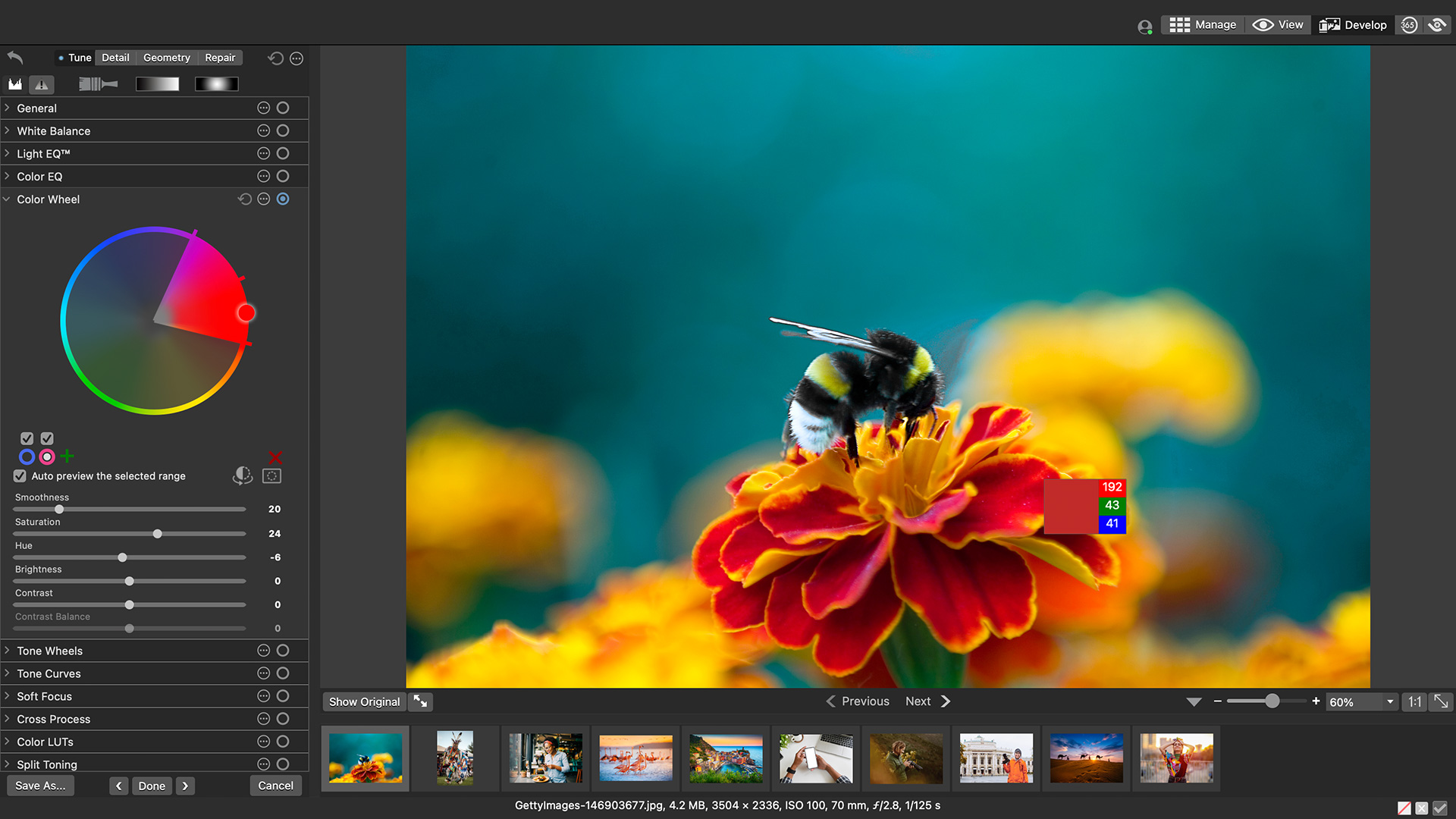The image size is (1456, 819).
Task: Expand the Light EQ group
Action: 7,153
